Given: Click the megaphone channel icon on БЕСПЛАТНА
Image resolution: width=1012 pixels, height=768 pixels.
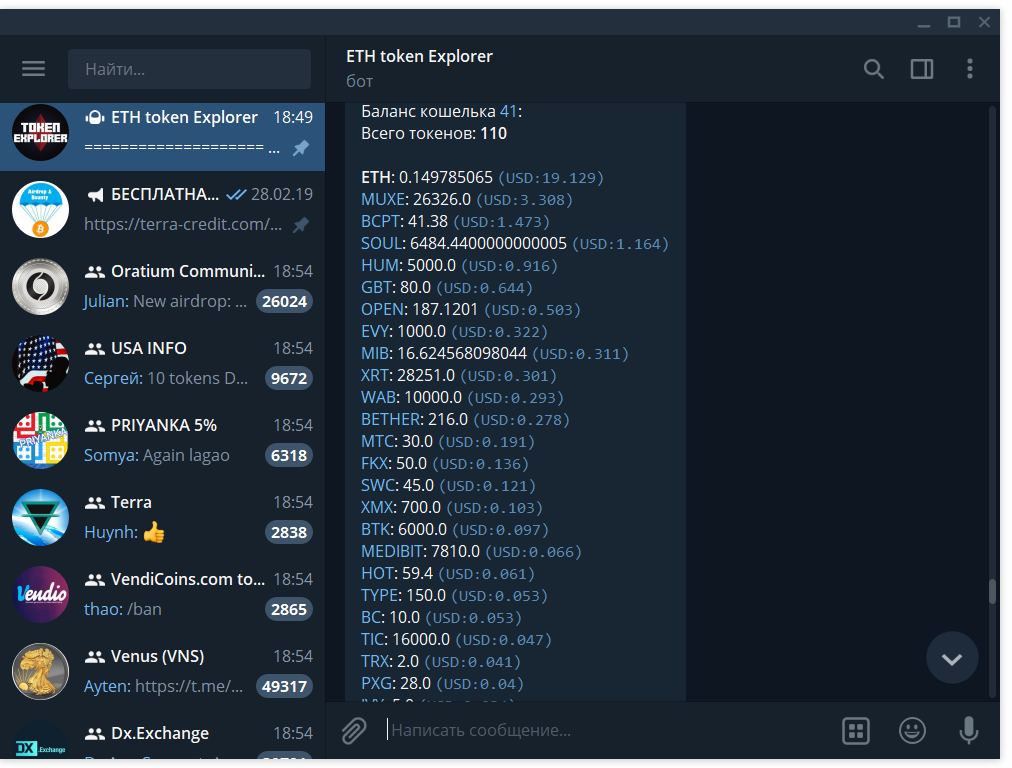Looking at the screenshot, I should [95, 195].
